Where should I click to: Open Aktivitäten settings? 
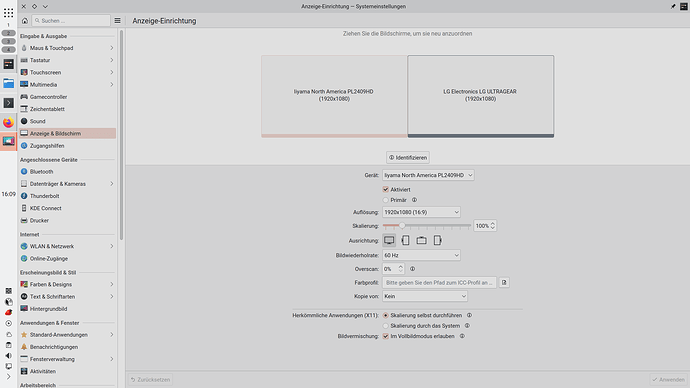click(67, 371)
